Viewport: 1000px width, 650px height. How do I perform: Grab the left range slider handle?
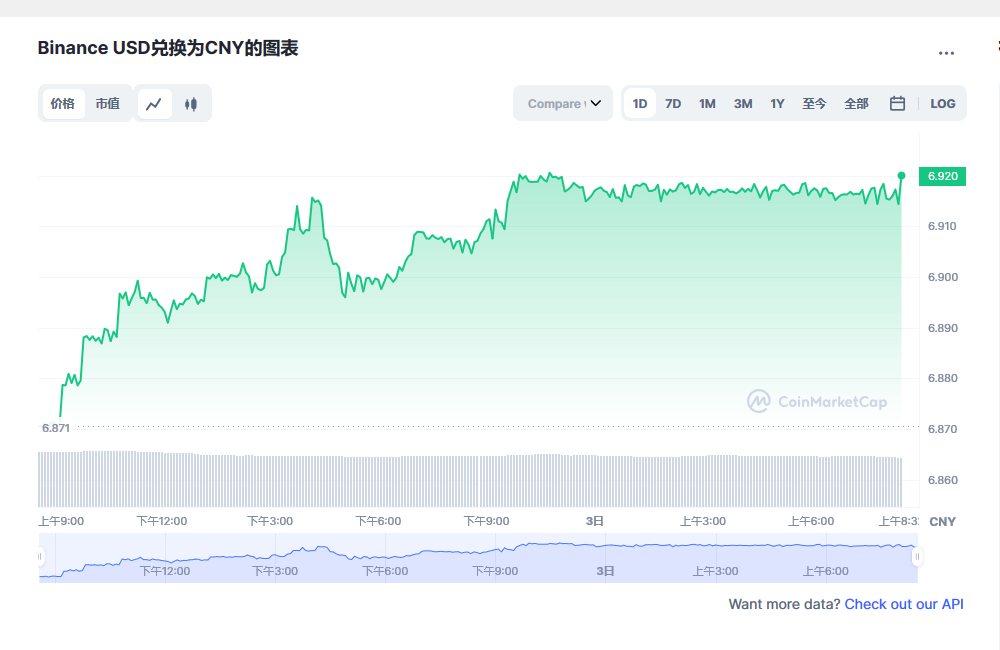pyautogui.click(x=40, y=557)
